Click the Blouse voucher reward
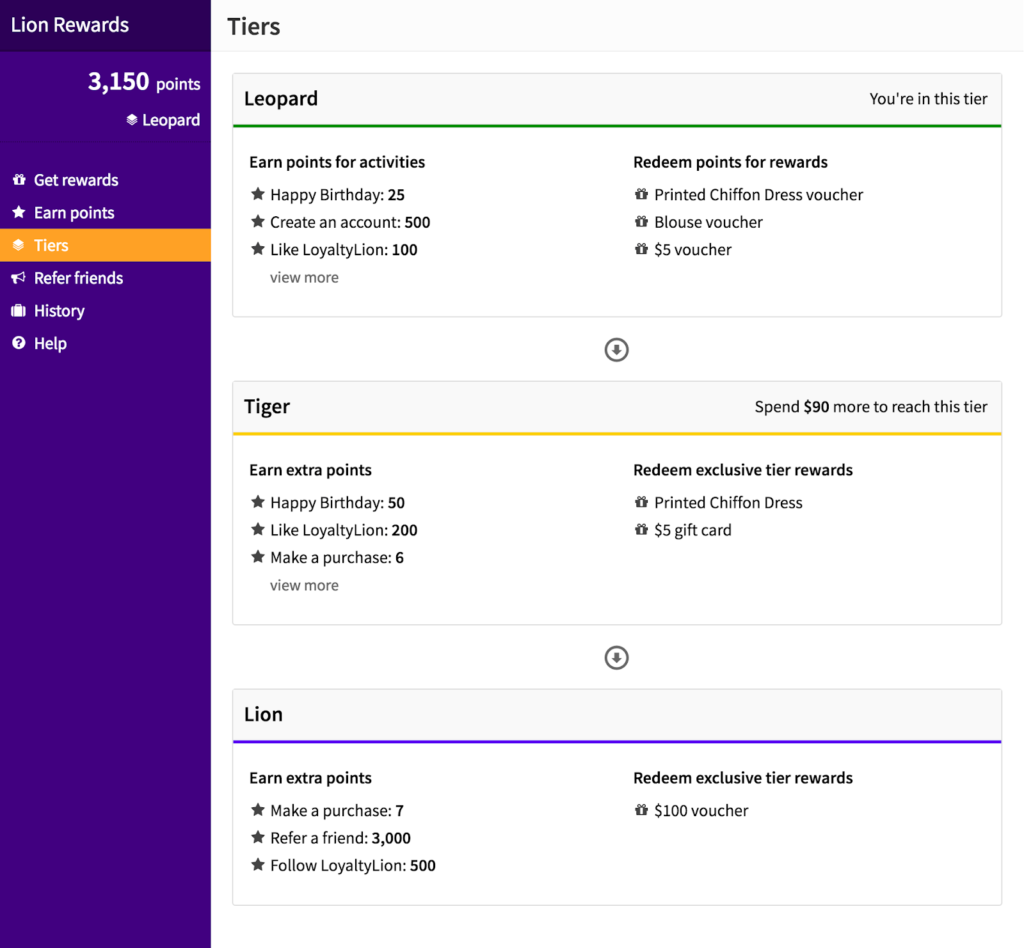Image resolution: width=1024 pixels, height=948 pixels. click(x=708, y=222)
